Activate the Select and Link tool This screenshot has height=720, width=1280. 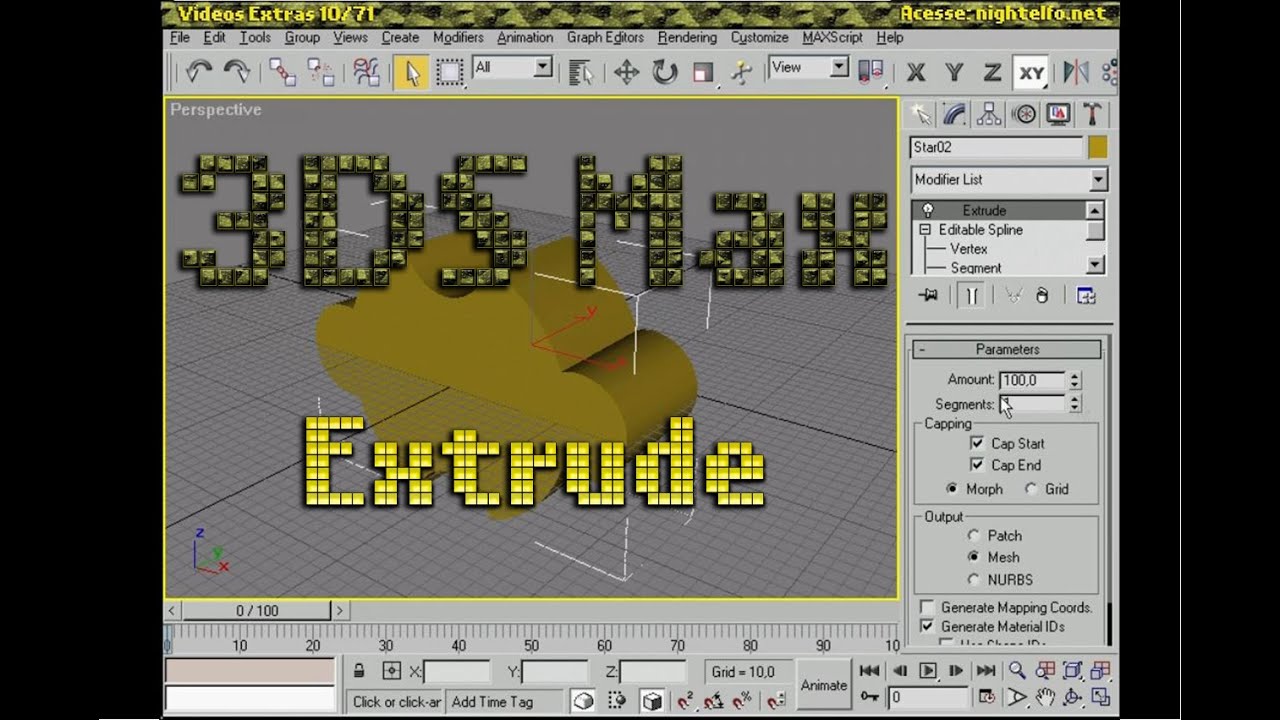(x=282, y=71)
